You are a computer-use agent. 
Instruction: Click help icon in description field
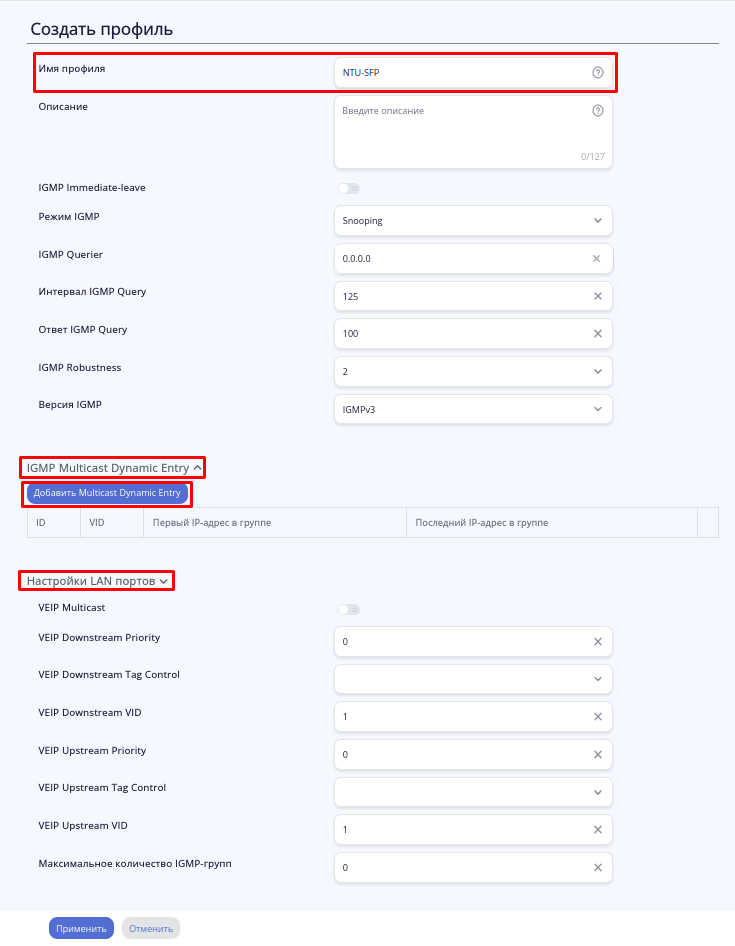(x=598, y=111)
